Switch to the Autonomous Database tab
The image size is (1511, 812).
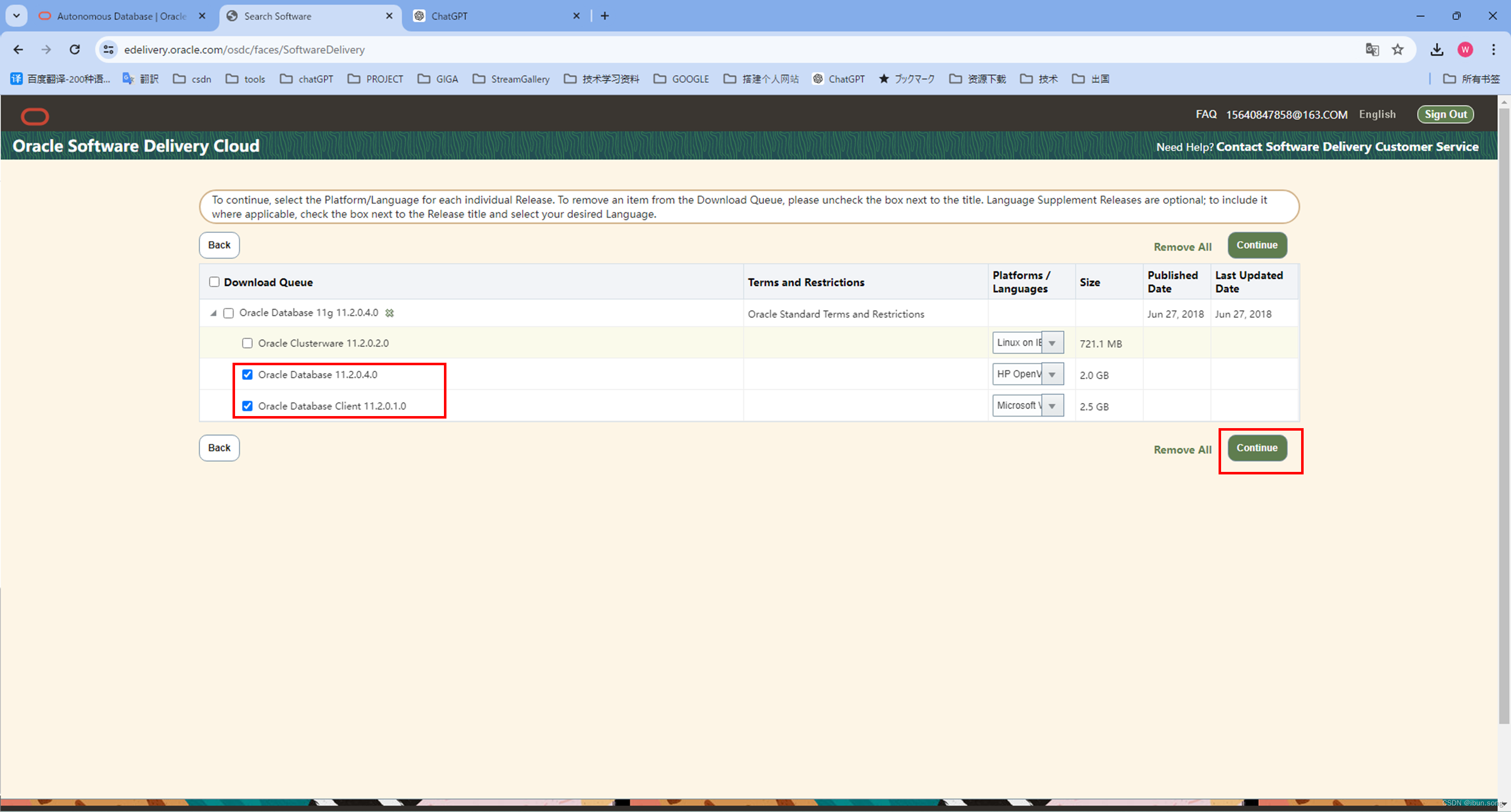coord(121,16)
